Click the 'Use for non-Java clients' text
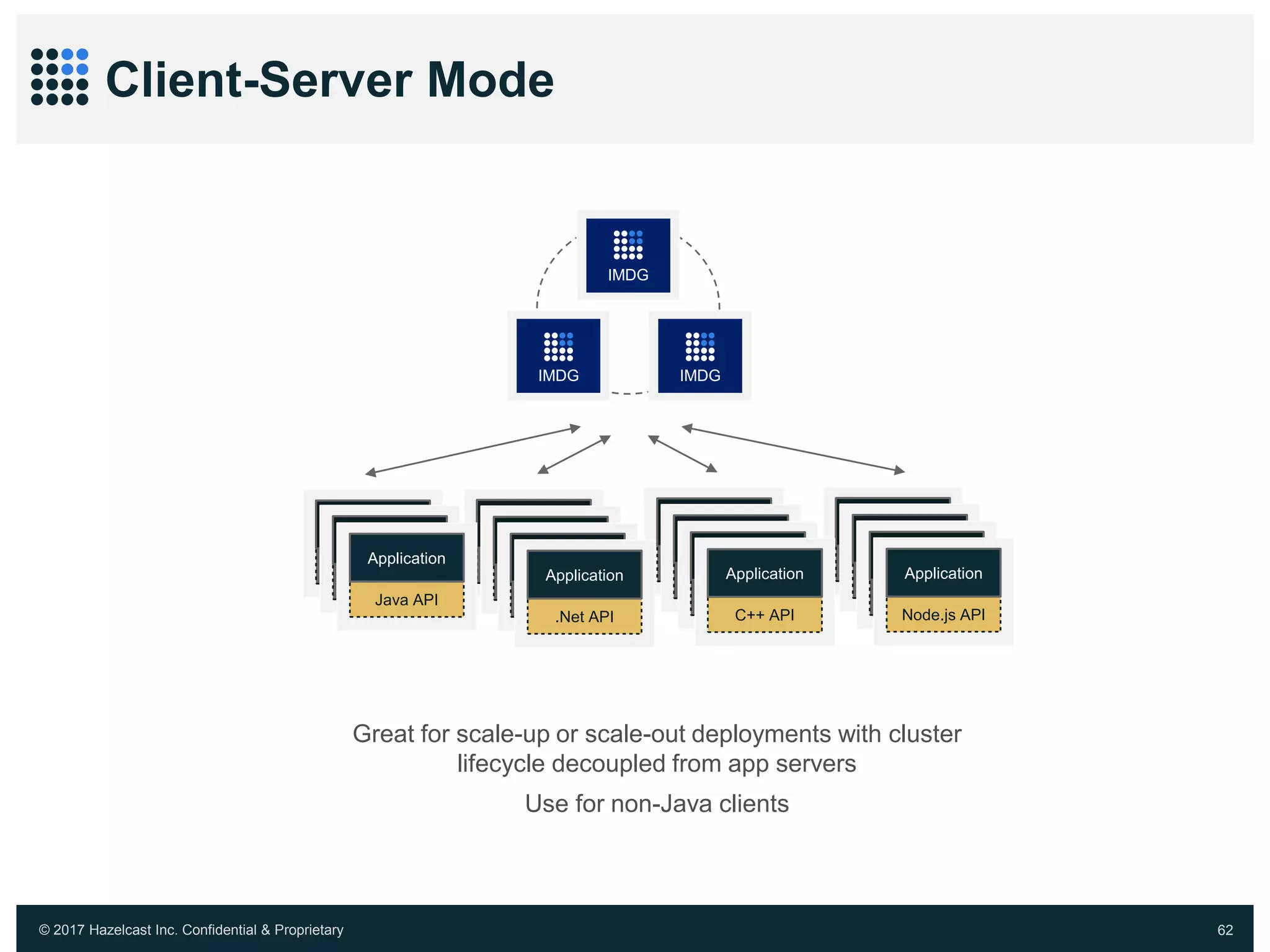 coord(657,803)
